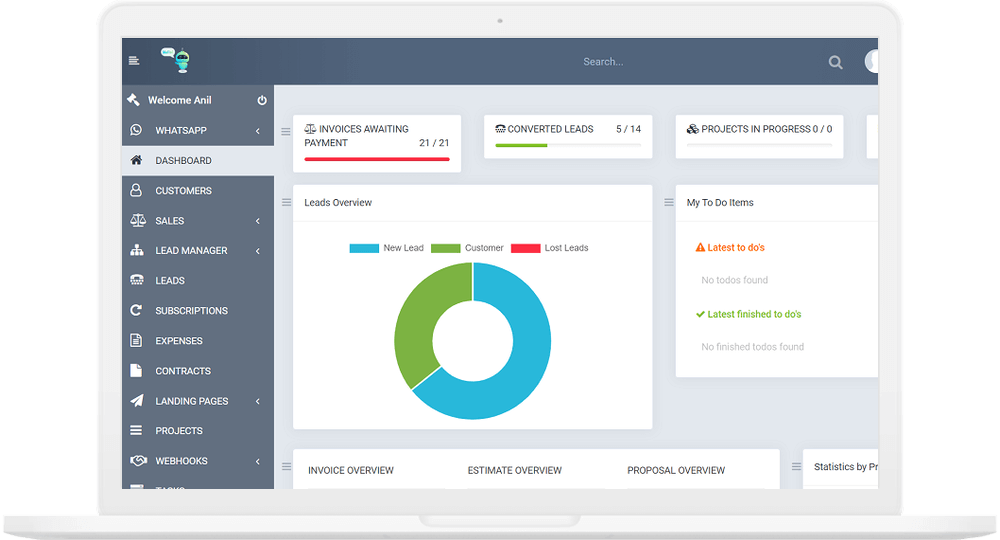Click the robot logo in the header
The image size is (1000, 540).
[x=176, y=60]
